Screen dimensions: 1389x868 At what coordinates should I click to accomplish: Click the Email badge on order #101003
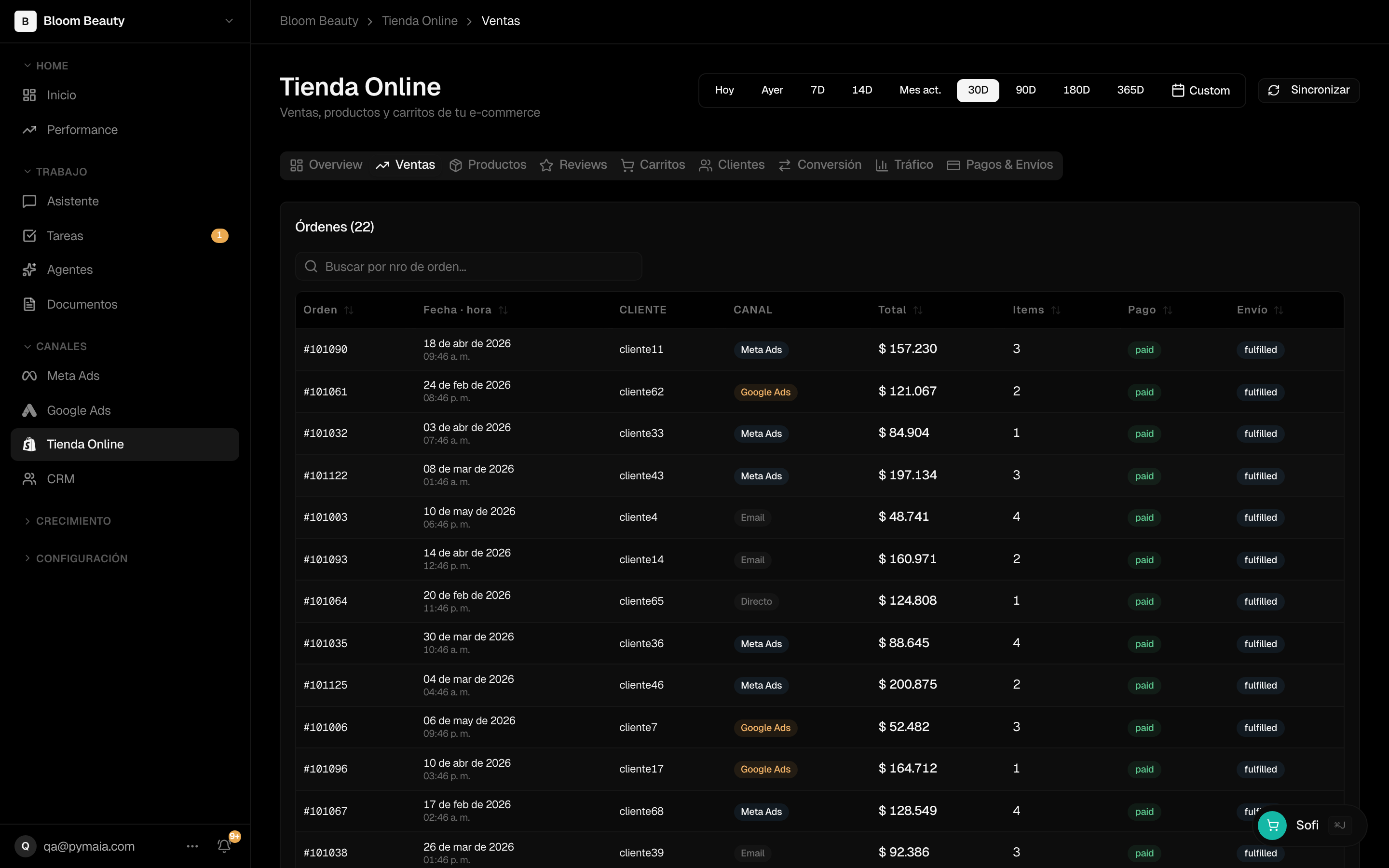click(x=752, y=518)
